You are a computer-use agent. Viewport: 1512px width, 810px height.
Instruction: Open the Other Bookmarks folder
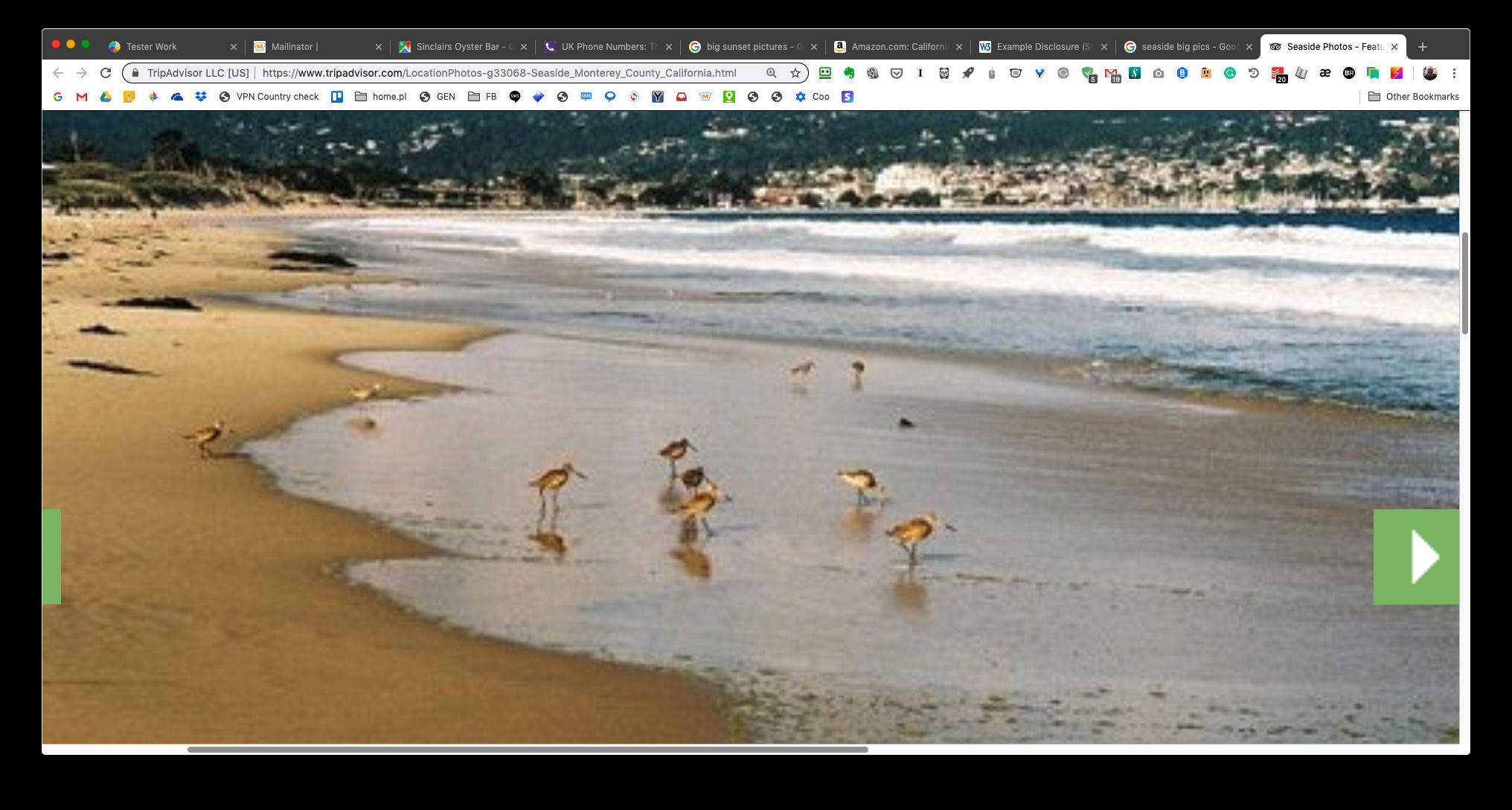click(x=1413, y=97)
